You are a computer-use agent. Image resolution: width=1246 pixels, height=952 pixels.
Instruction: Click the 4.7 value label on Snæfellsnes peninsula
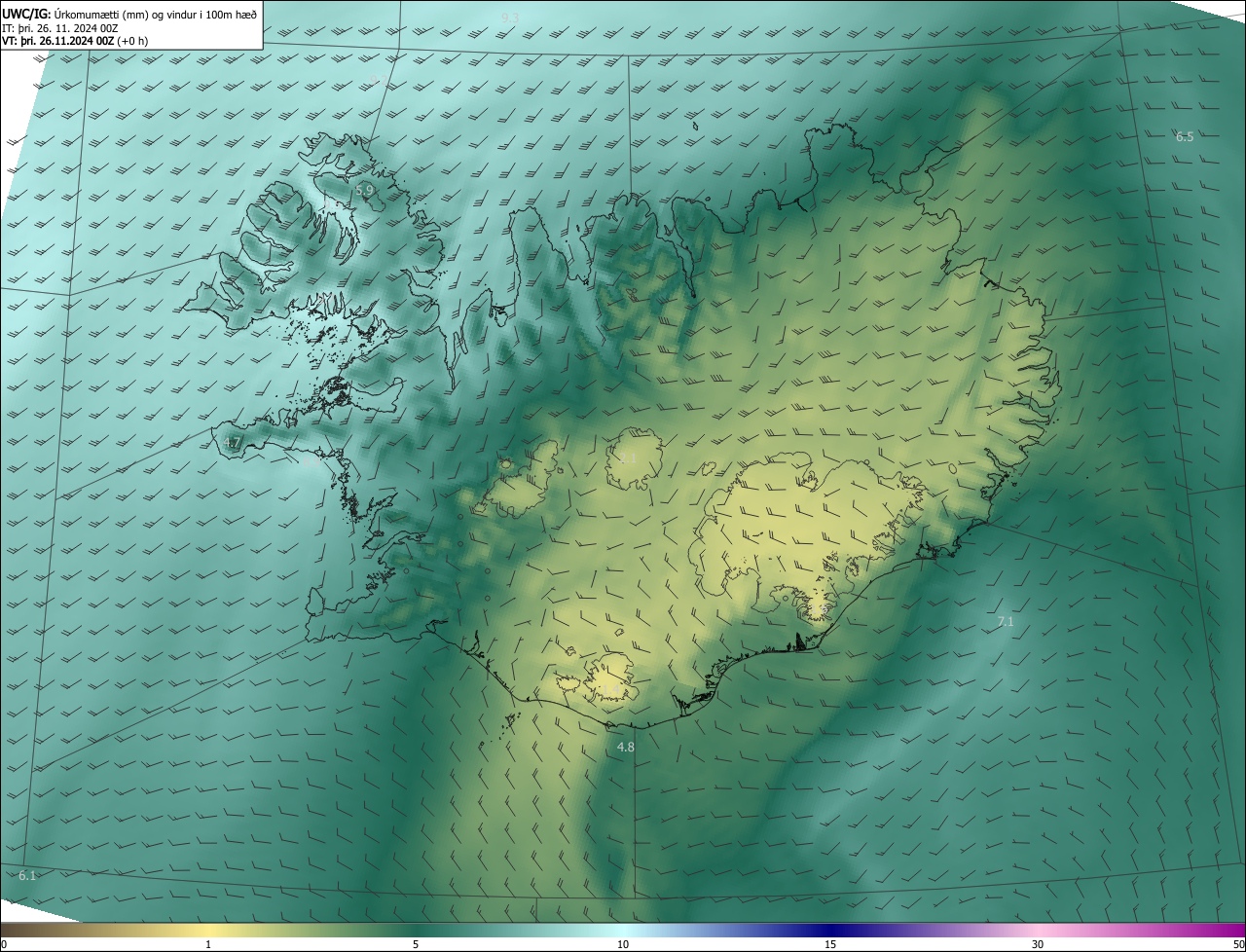232,443
